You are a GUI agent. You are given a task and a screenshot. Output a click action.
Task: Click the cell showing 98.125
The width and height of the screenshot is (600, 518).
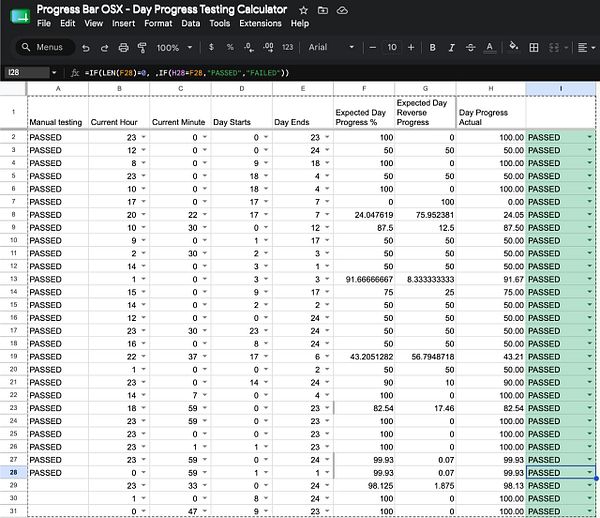[364, 485]
